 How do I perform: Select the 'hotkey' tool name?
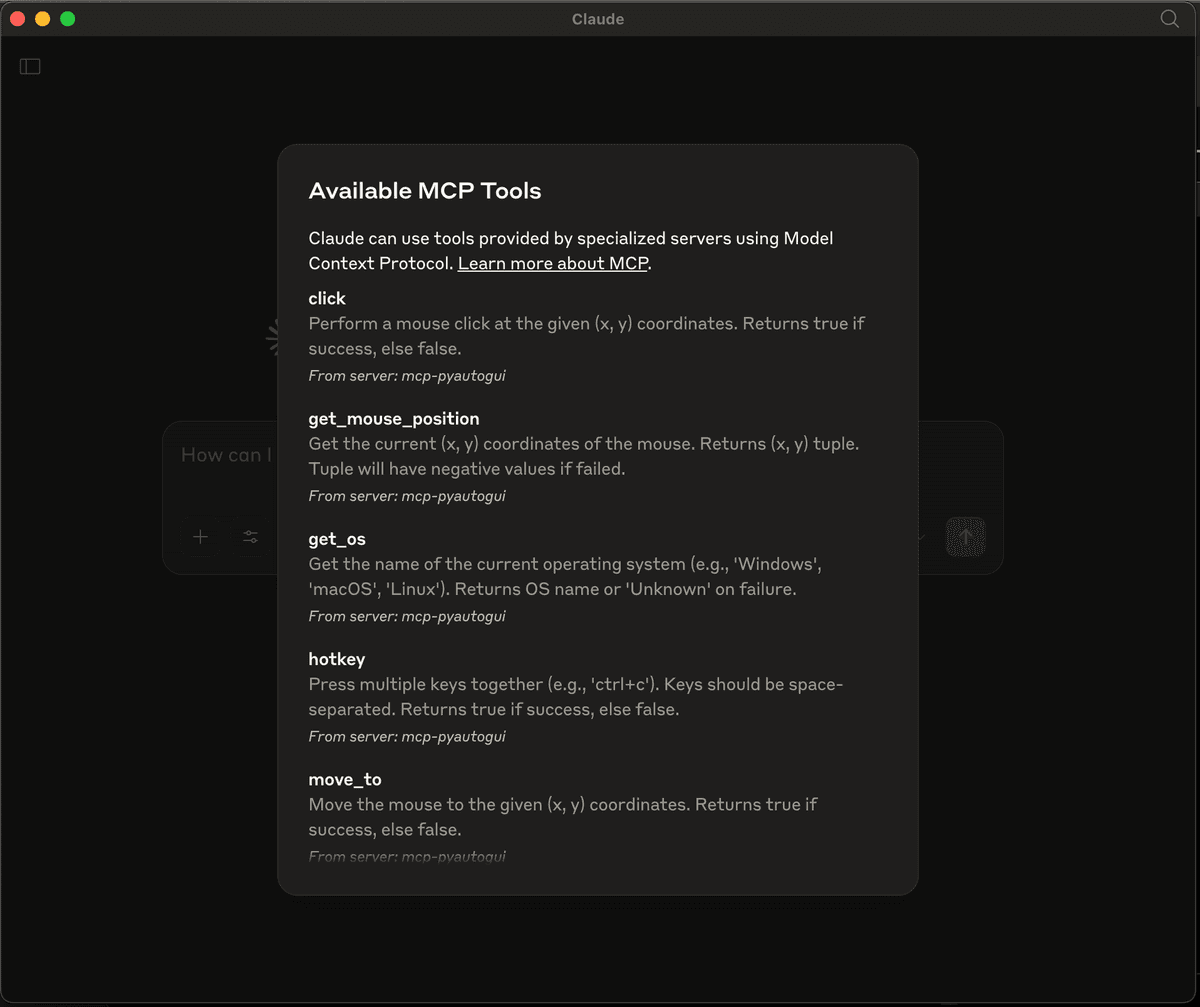tap(337, 659)
